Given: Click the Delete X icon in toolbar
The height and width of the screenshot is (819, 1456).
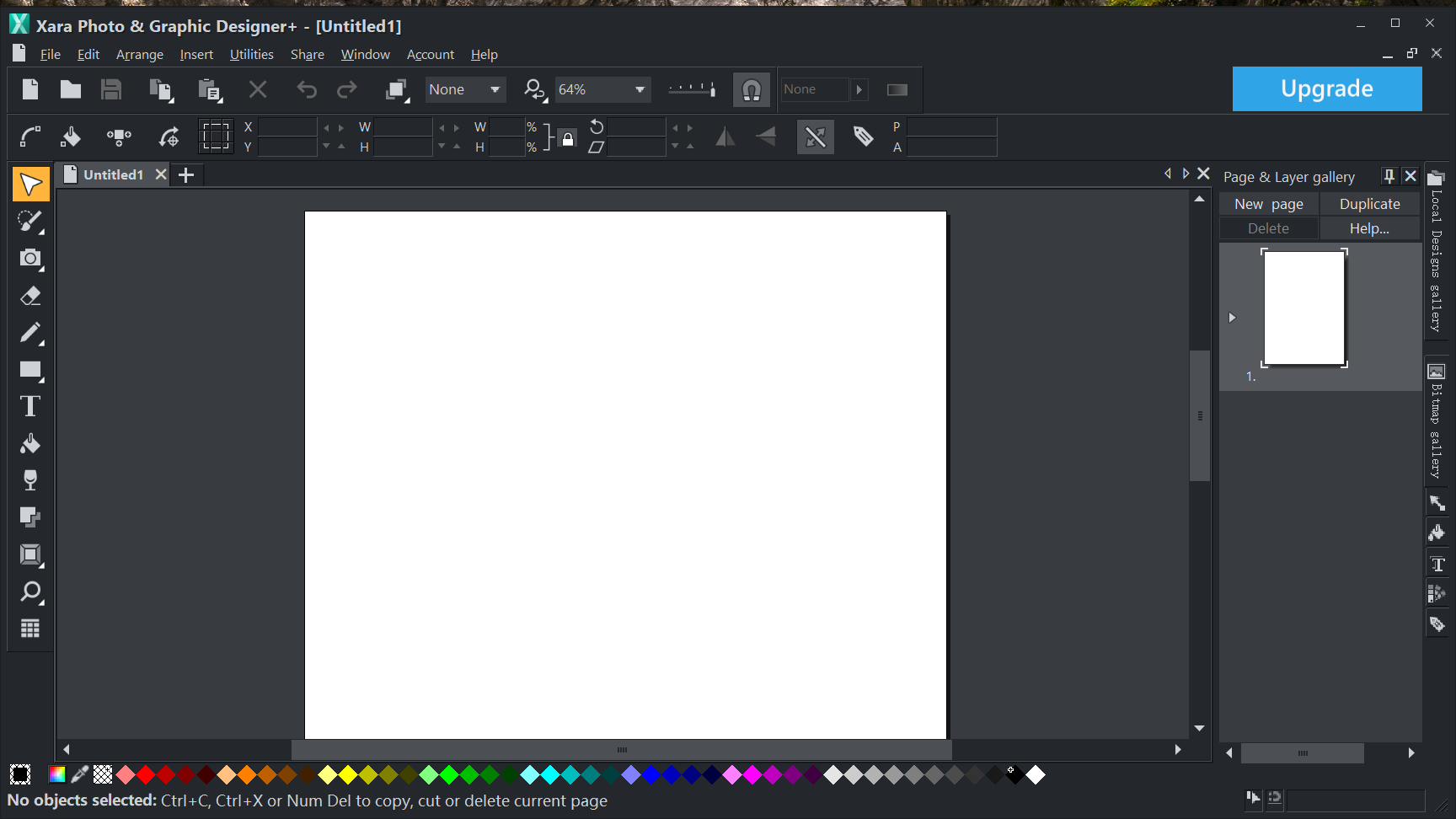Looking at the screenshot, I should [258, 89].
